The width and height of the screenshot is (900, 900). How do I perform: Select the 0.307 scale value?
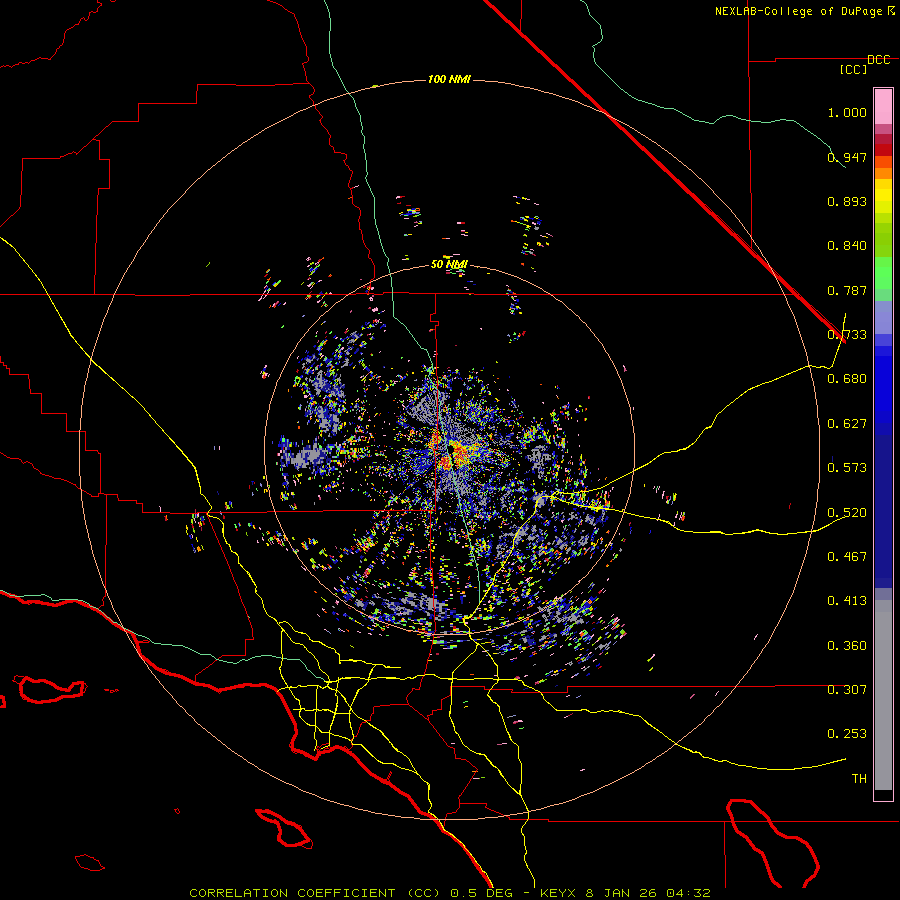(847, 690)
